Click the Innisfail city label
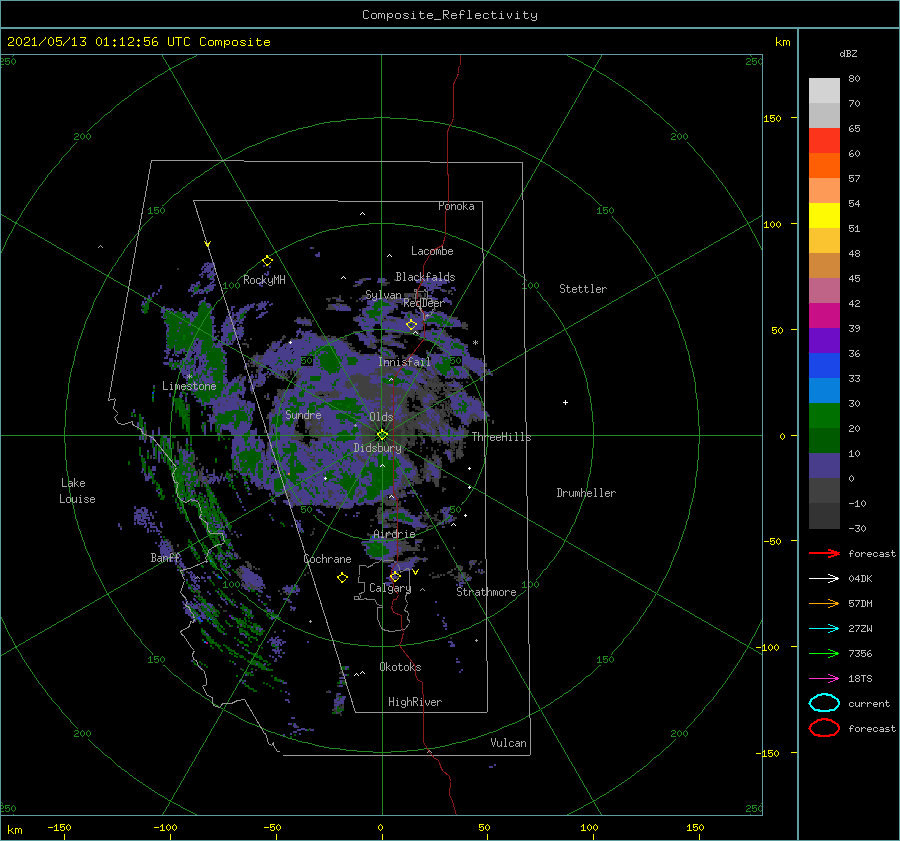The image size is (900, 841). (x=405, y=362)
